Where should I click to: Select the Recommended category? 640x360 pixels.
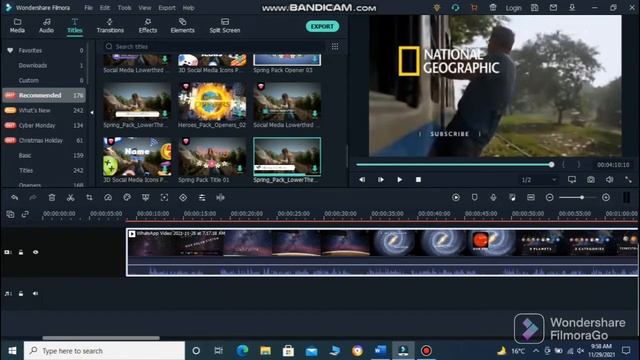click(44, 96)
